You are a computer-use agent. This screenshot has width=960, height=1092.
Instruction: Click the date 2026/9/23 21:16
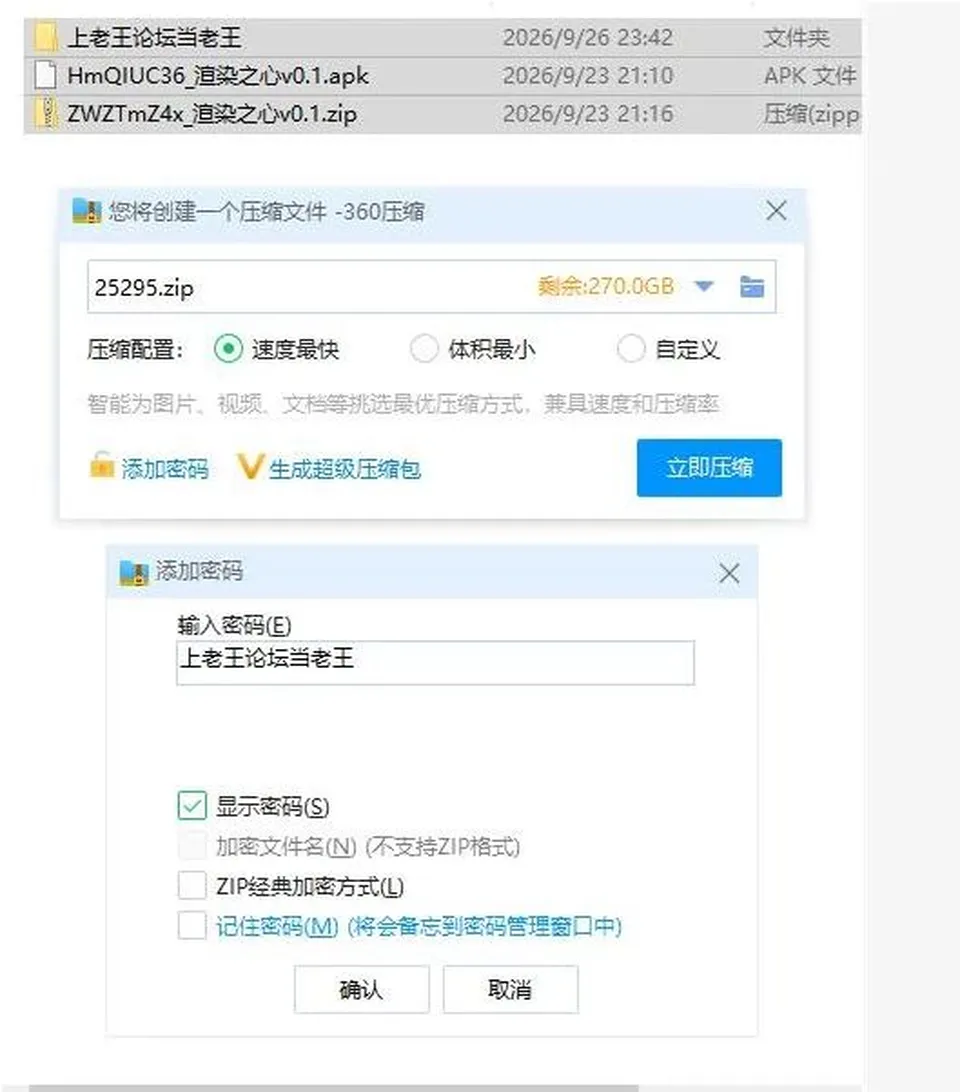[x=588, y=114]
